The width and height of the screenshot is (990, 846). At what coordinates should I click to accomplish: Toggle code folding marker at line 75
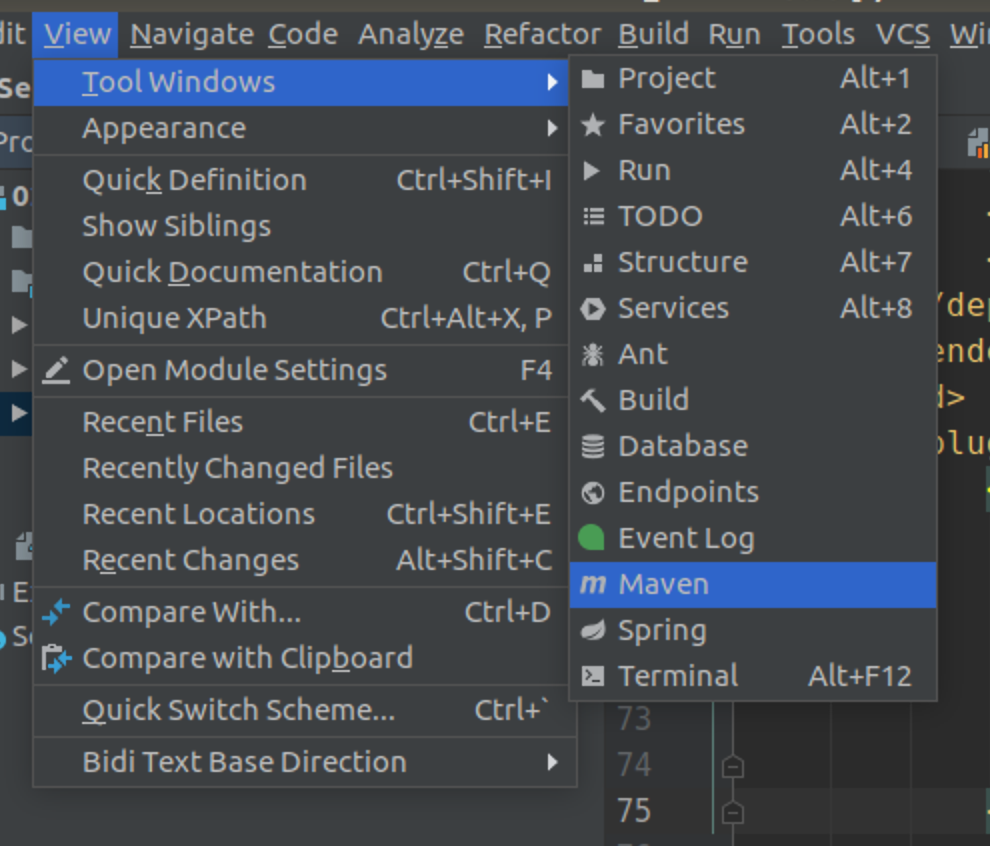(x=732, y=812)
